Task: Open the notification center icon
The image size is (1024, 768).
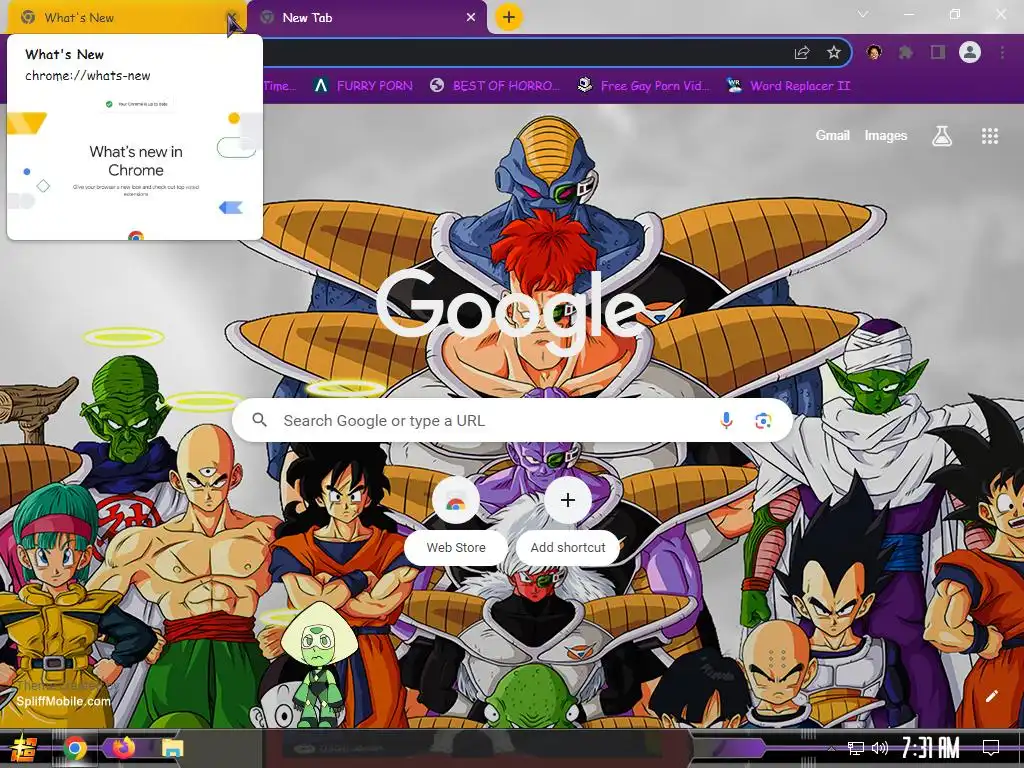Action: [991, 748]
